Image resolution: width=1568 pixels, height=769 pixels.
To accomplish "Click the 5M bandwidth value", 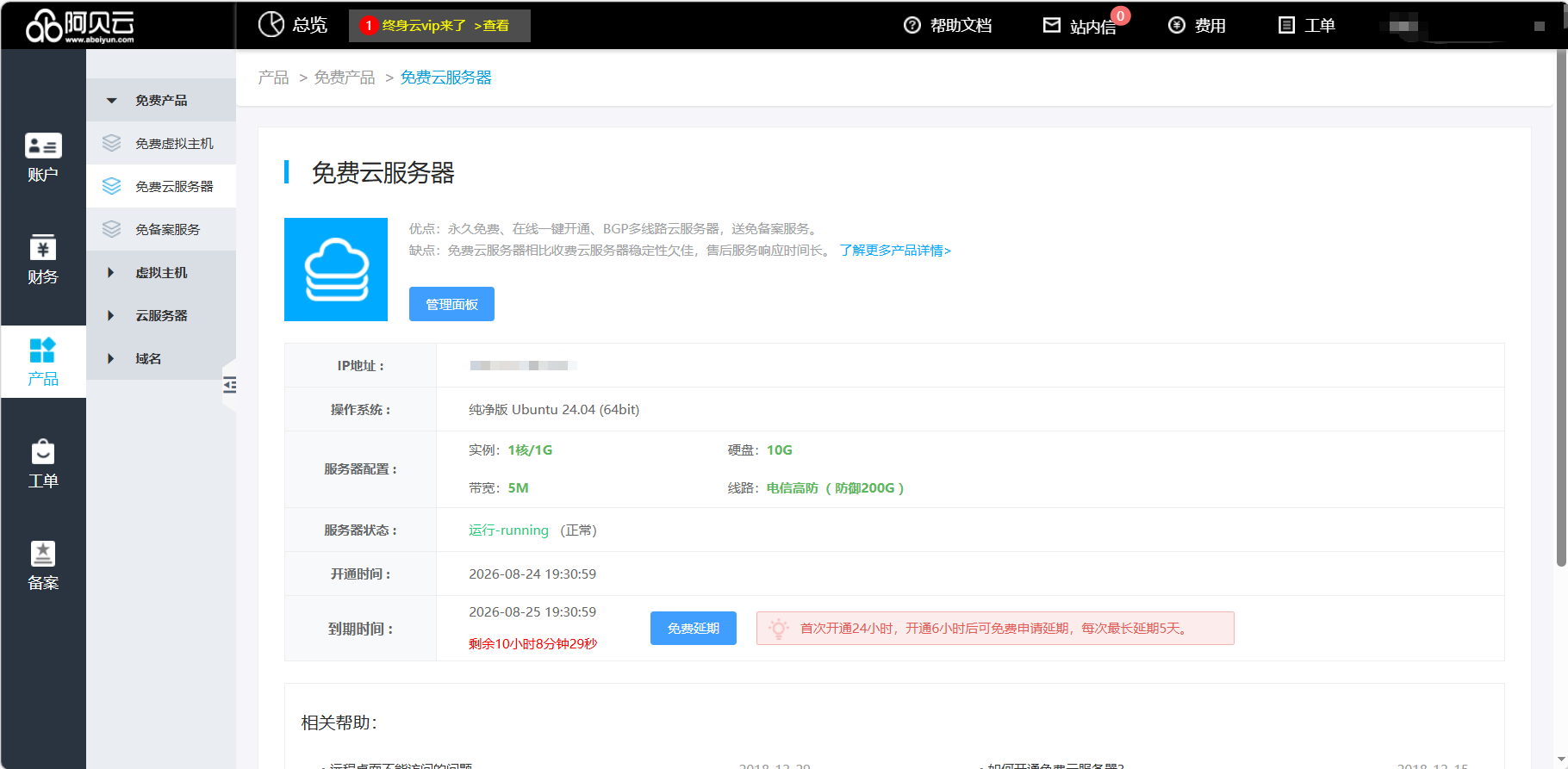I will (x=518, y=488).
